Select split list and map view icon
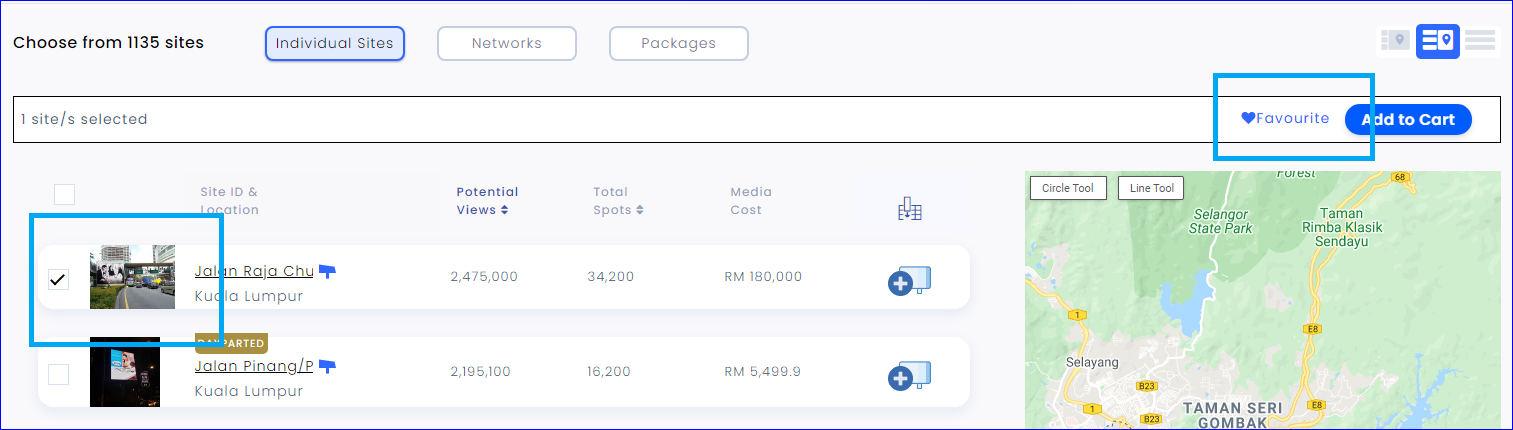 pyautogui.click(x=1438, y=40)
